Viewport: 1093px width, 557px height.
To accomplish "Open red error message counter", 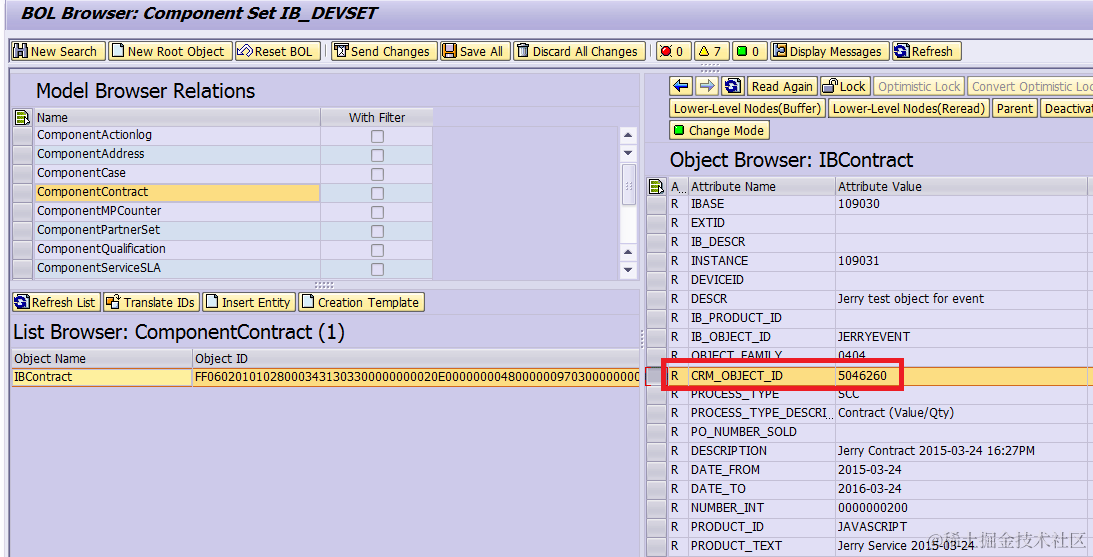I will tap(673, 52).
